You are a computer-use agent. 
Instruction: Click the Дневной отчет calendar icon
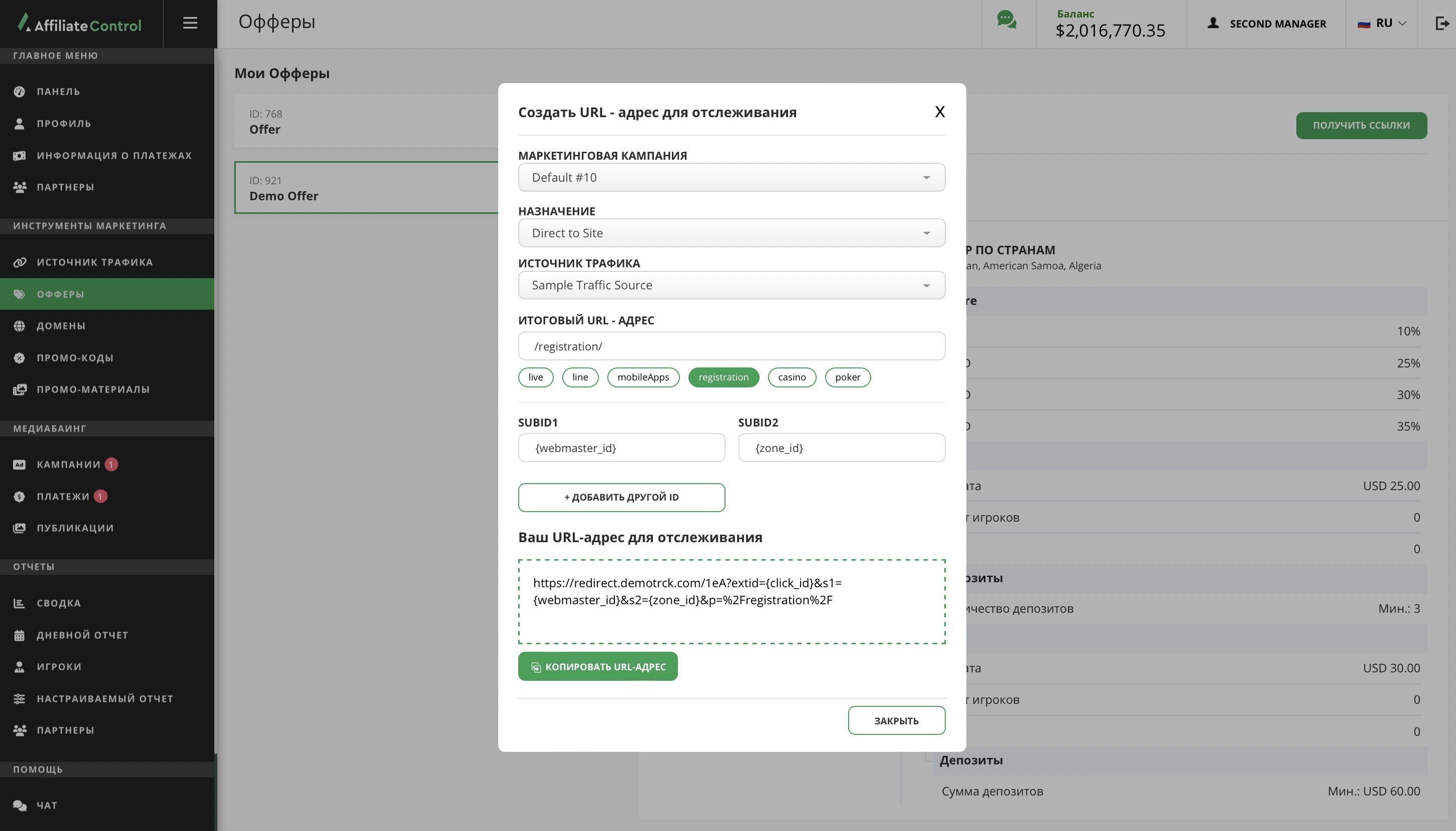tap(20, 635)
